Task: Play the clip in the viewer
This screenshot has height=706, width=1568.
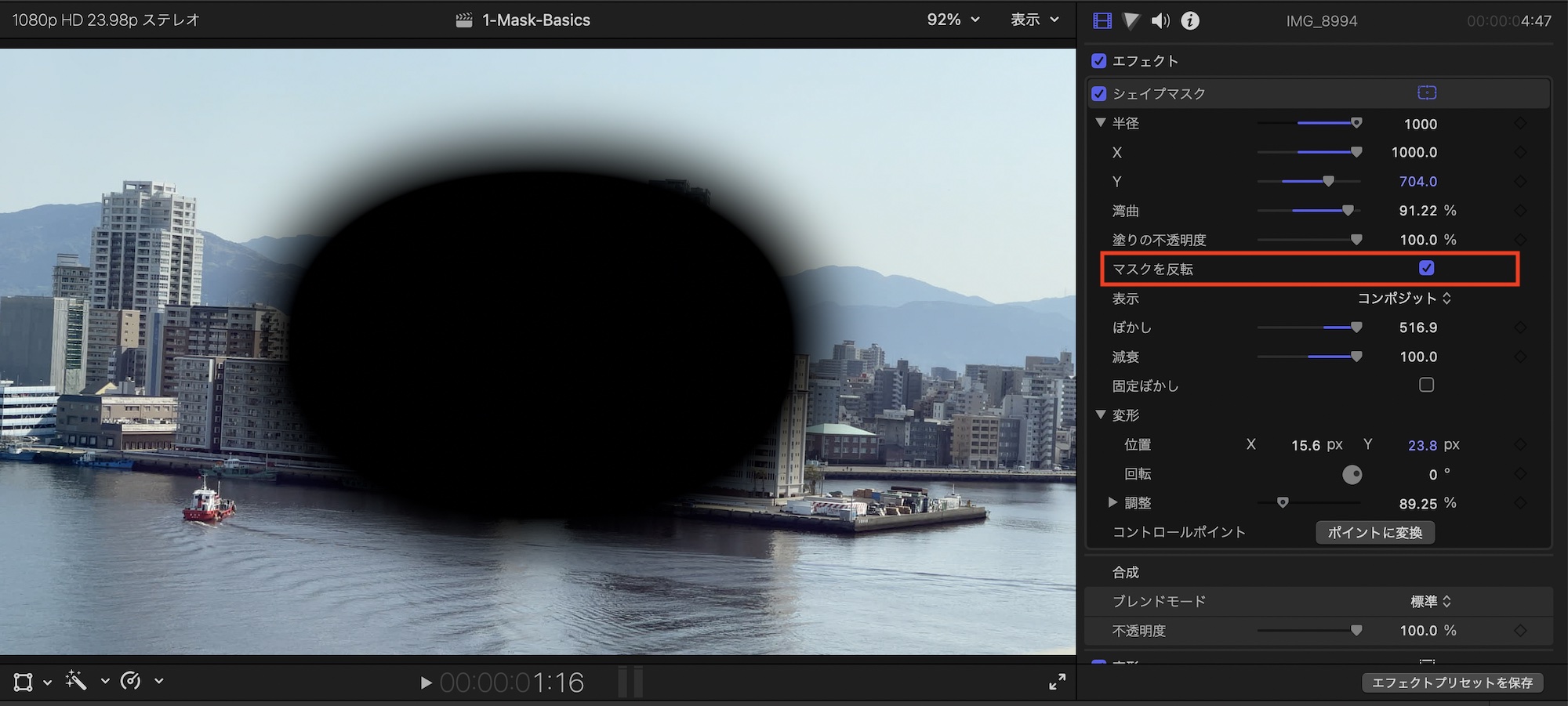Action: click(x=426, y=683)
